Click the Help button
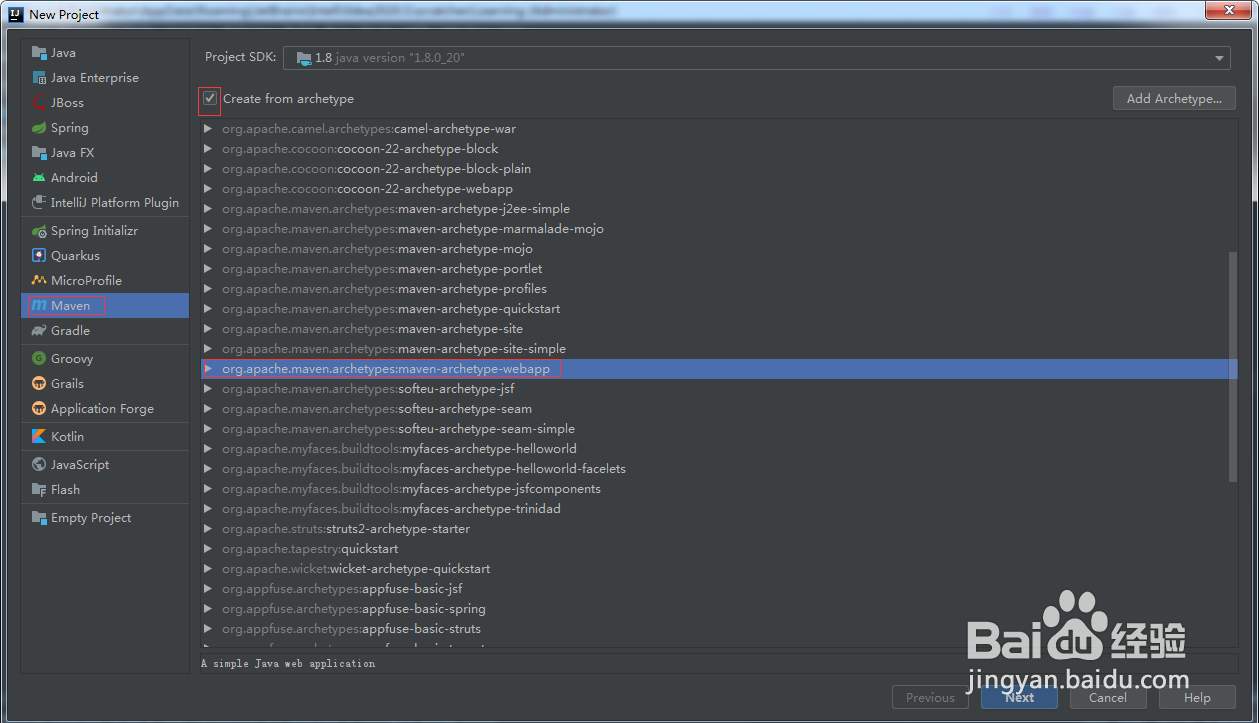Image resolution: width=1259 pixels, height=723 pixels. click(1197, 697)
